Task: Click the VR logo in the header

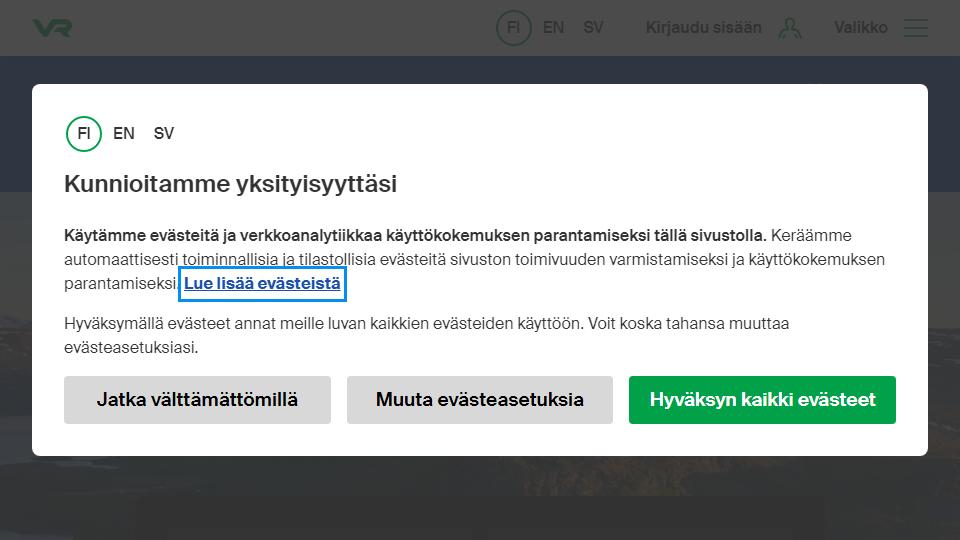Action: (52, 28)
